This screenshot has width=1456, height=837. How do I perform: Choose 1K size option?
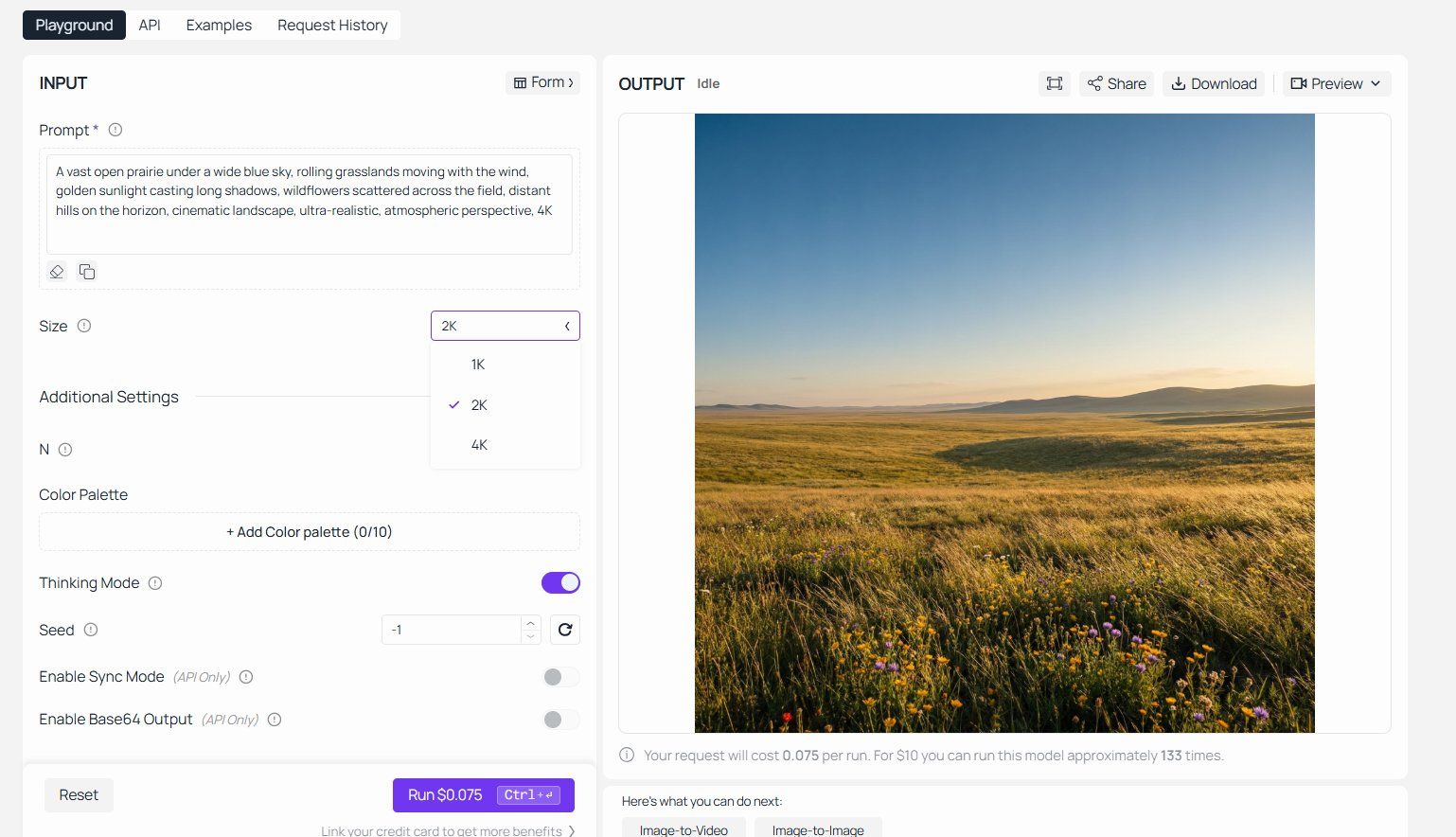click(478, 365)
